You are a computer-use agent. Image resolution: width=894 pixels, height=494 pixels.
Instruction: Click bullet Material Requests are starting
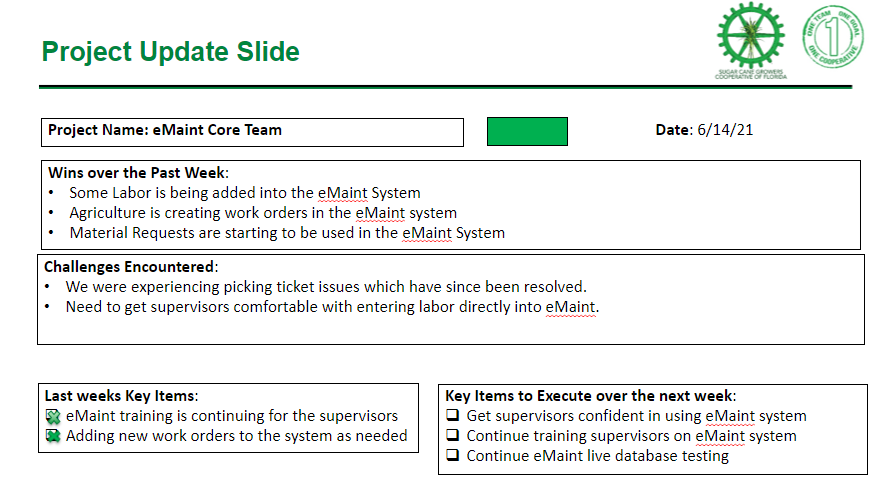[287, 233]
